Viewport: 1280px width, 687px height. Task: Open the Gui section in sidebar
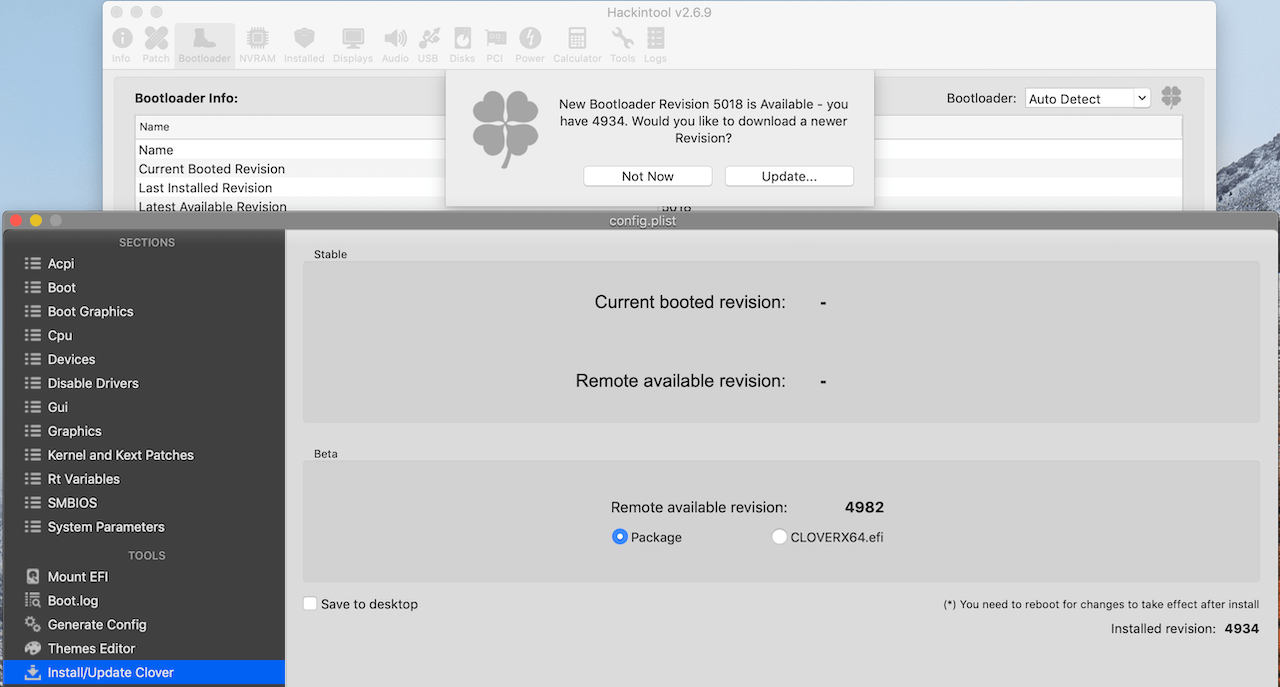coord(144,408)
